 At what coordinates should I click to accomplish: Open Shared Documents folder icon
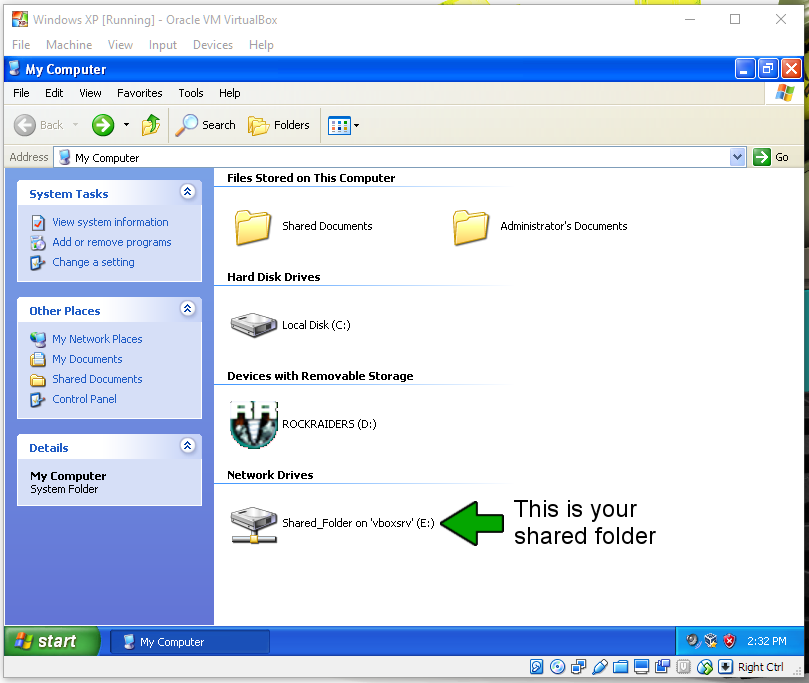tap(253, 227)
